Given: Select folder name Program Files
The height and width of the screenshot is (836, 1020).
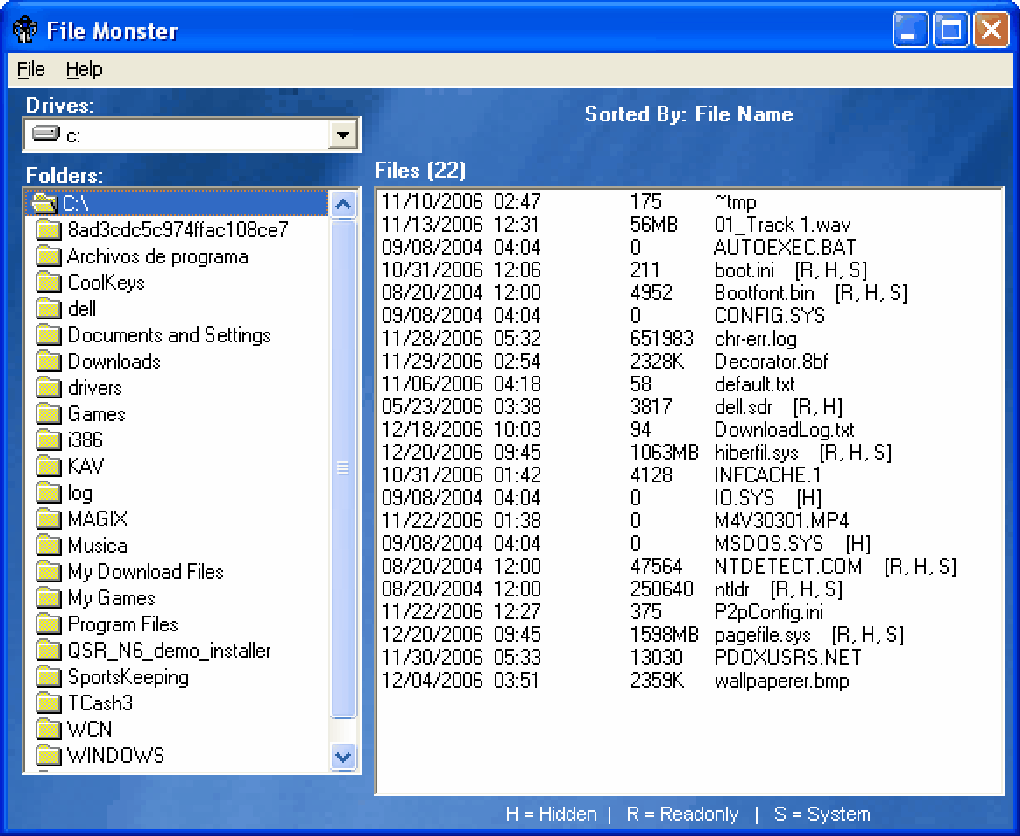Looking at the screenshot, I should (123, 625).
